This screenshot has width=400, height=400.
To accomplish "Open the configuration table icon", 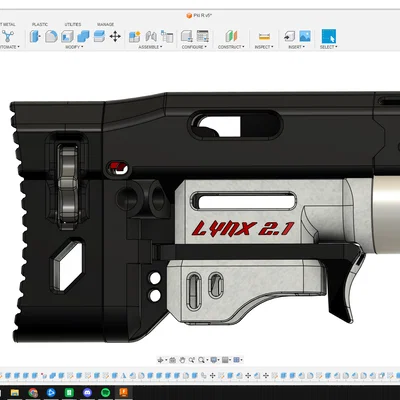I will pyautogui.click(x=202, y=36).
